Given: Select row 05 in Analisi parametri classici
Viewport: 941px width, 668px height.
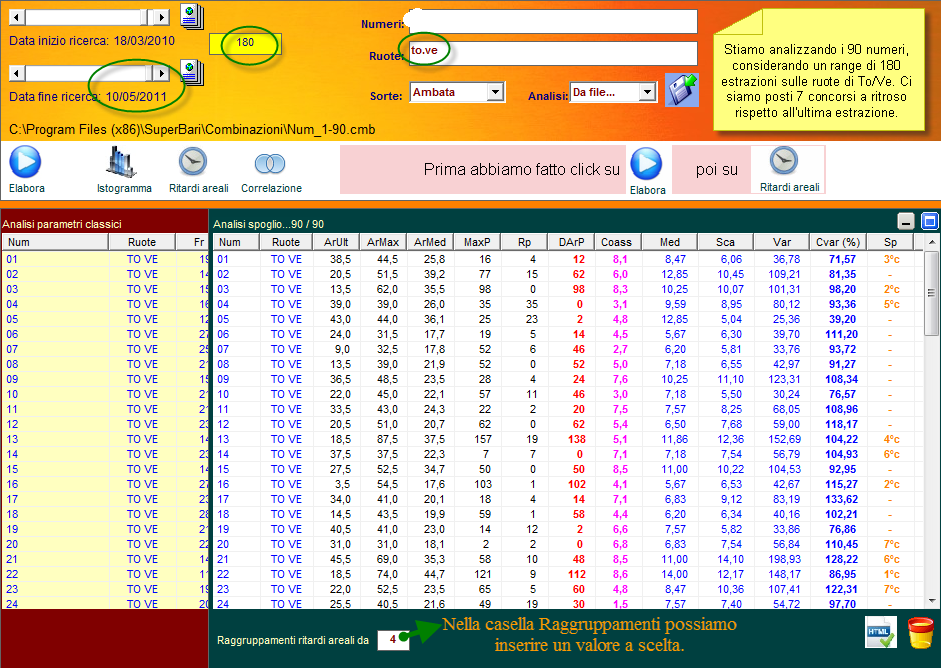Looking at the screenshot, I should [105, 319].
